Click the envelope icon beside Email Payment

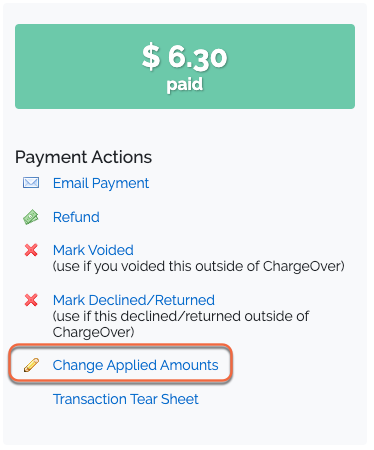[31, 183]
